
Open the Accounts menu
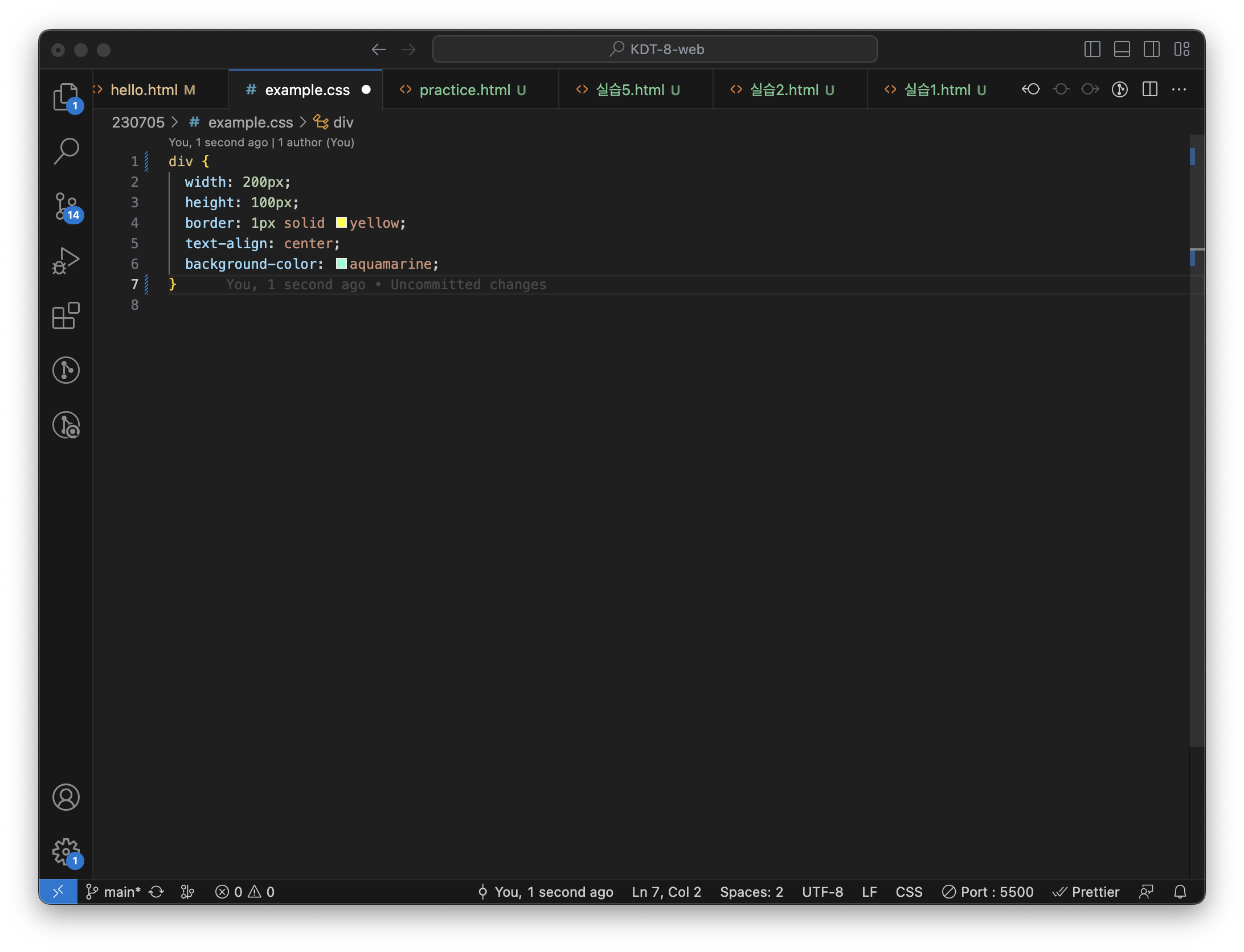[66, 797]
